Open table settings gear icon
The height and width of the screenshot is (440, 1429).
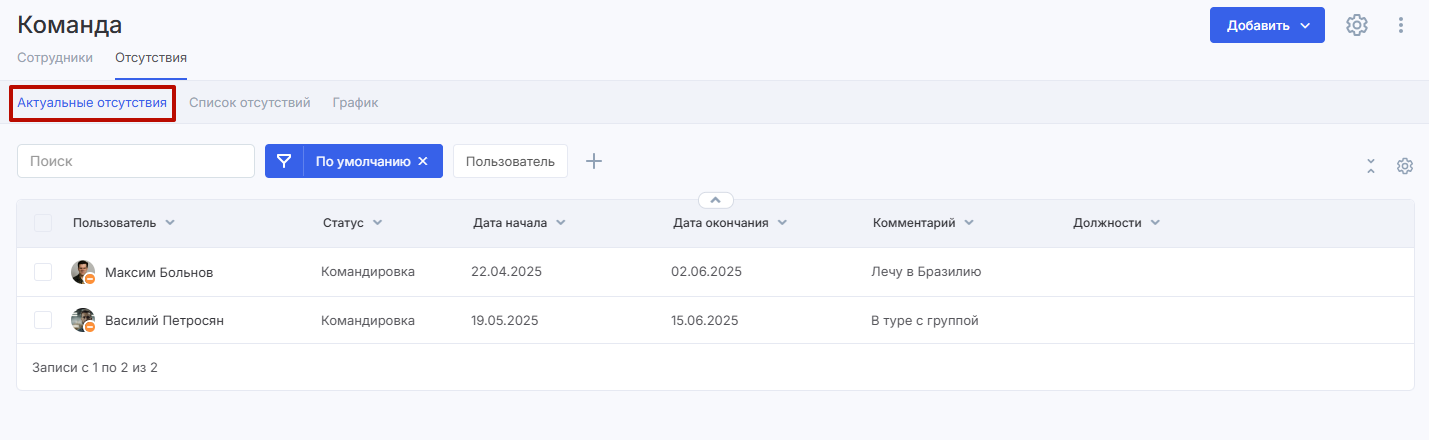(x=1405, y=166)
